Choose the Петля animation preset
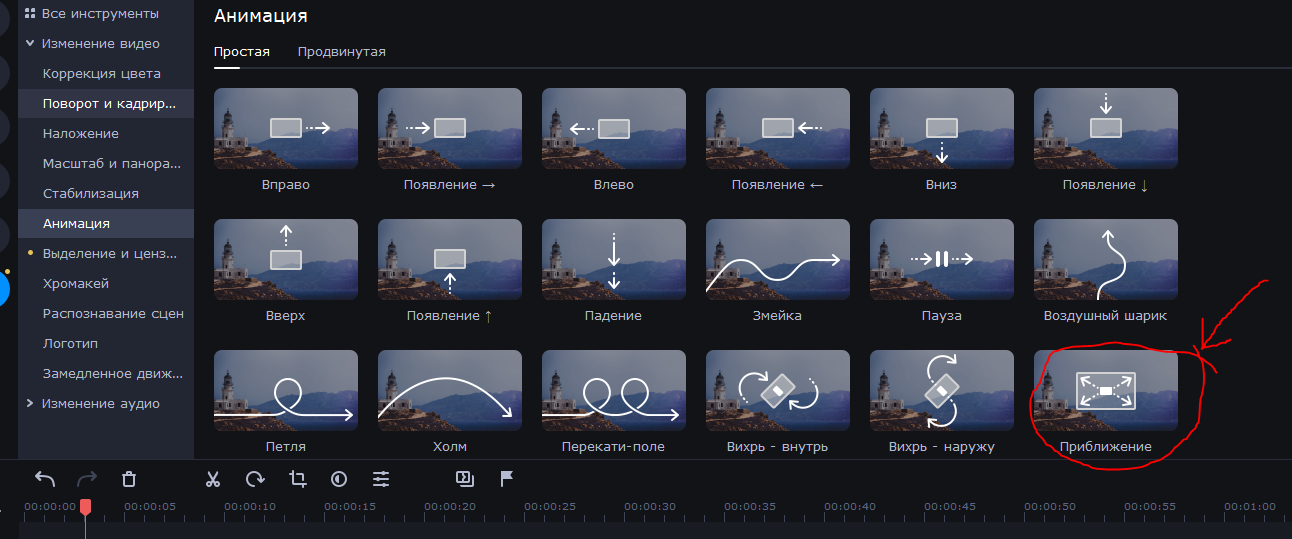This screenshot has height=539, width=1292. pos(286,391)
